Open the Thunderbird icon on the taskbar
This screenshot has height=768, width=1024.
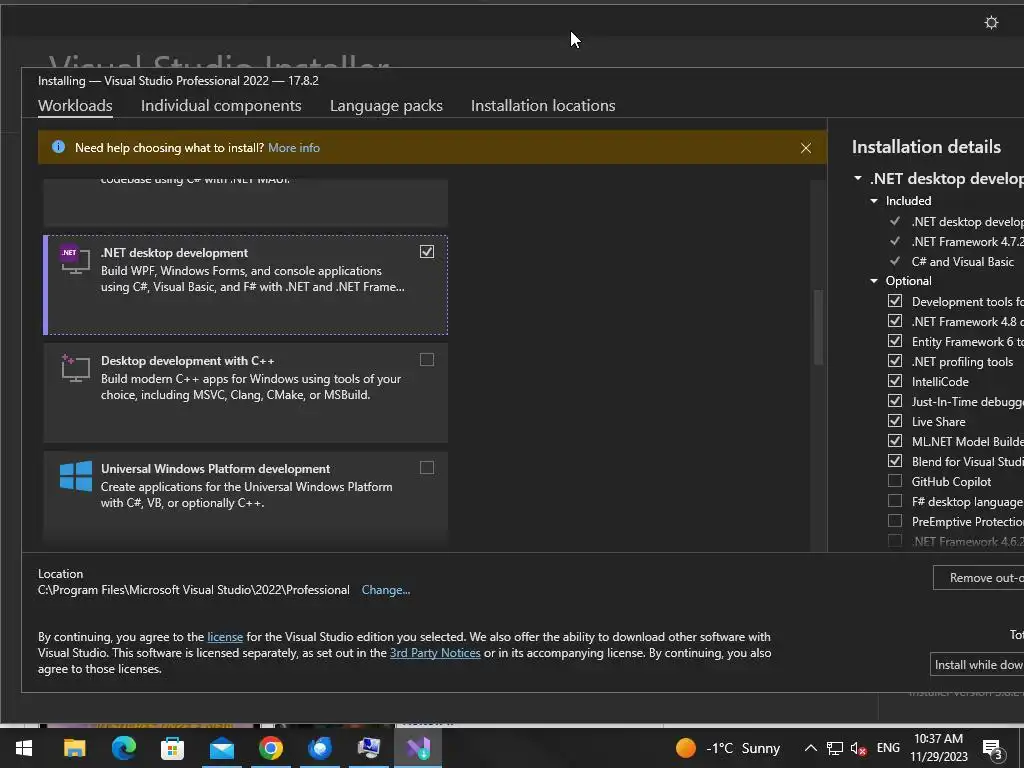(320, 748)
